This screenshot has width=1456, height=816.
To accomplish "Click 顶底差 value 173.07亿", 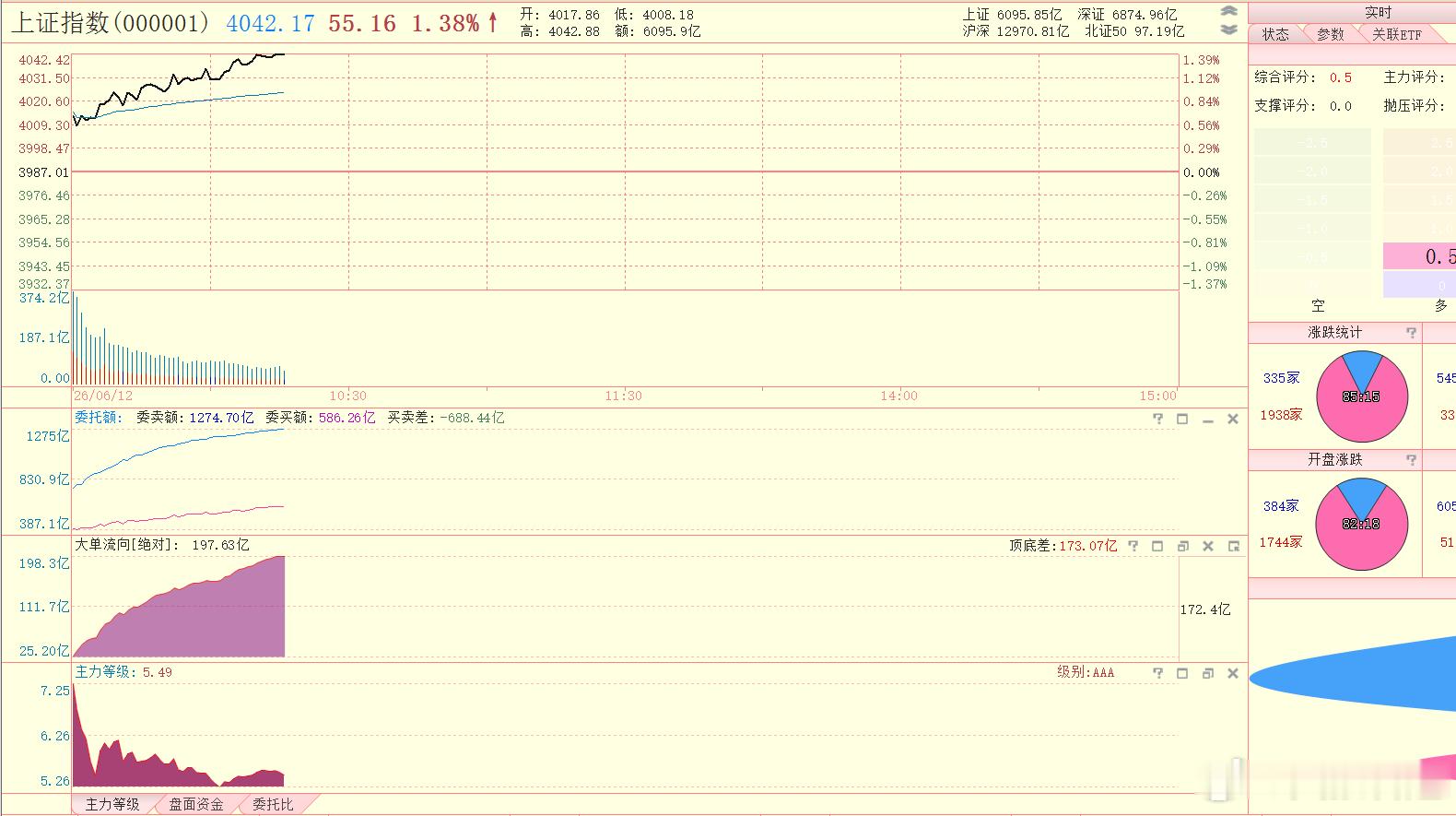I will (1087, 546).
